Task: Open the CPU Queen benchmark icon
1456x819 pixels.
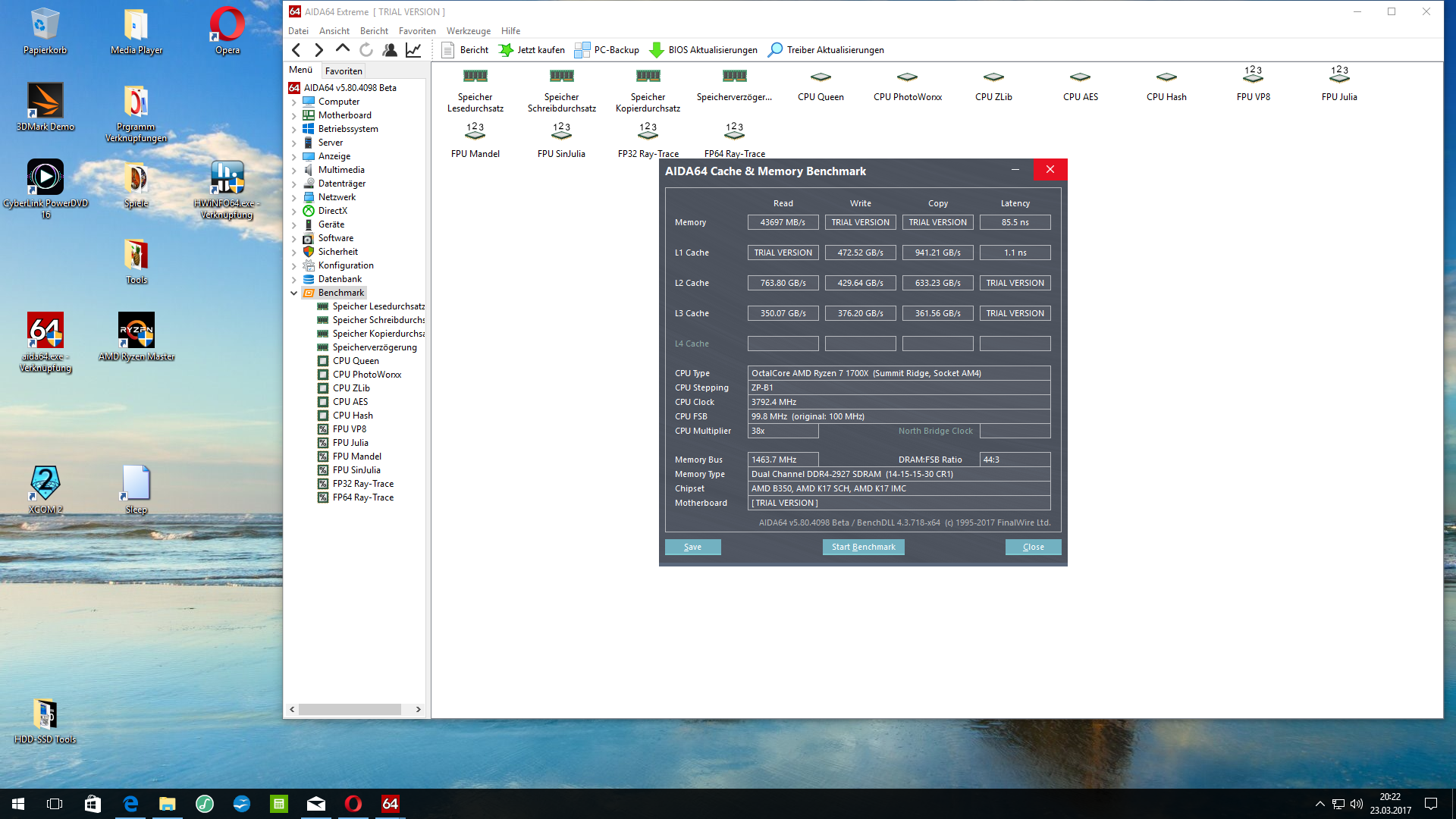Action: click(x=821, y=78)
